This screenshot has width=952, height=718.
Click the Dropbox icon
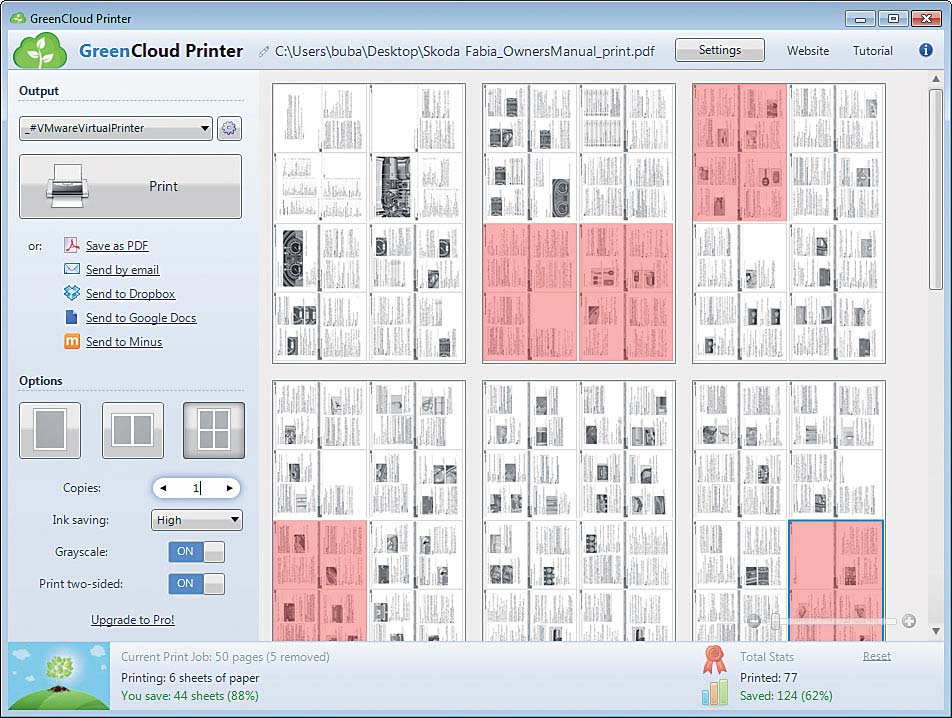coord(72,293)
